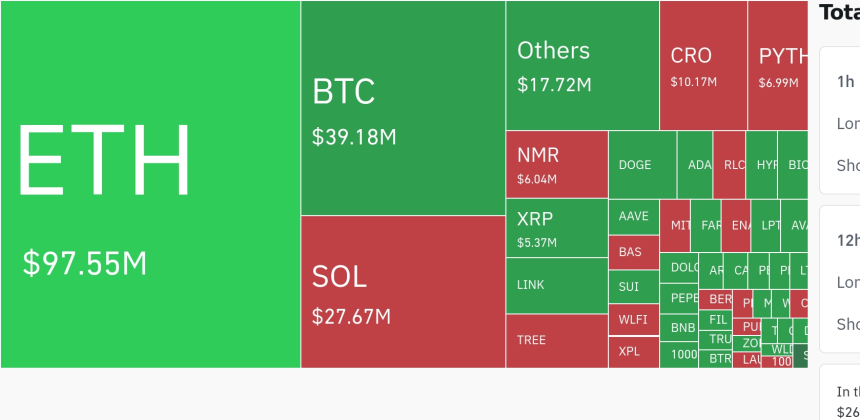Open the red SOL $27.67M tile
Viewport: 860px width, 420px height.
pyautogui.click(x=402, y=291)
